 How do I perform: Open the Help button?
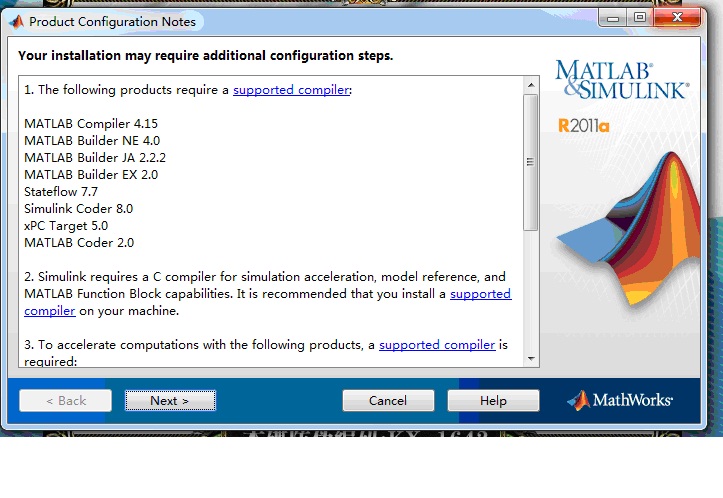tap(493, 400)
